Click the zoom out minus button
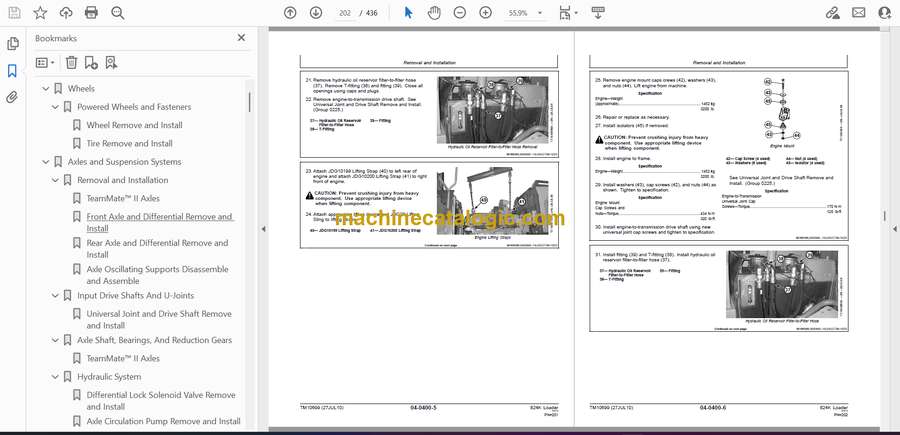The image size is (900, 435). (460, 13)
